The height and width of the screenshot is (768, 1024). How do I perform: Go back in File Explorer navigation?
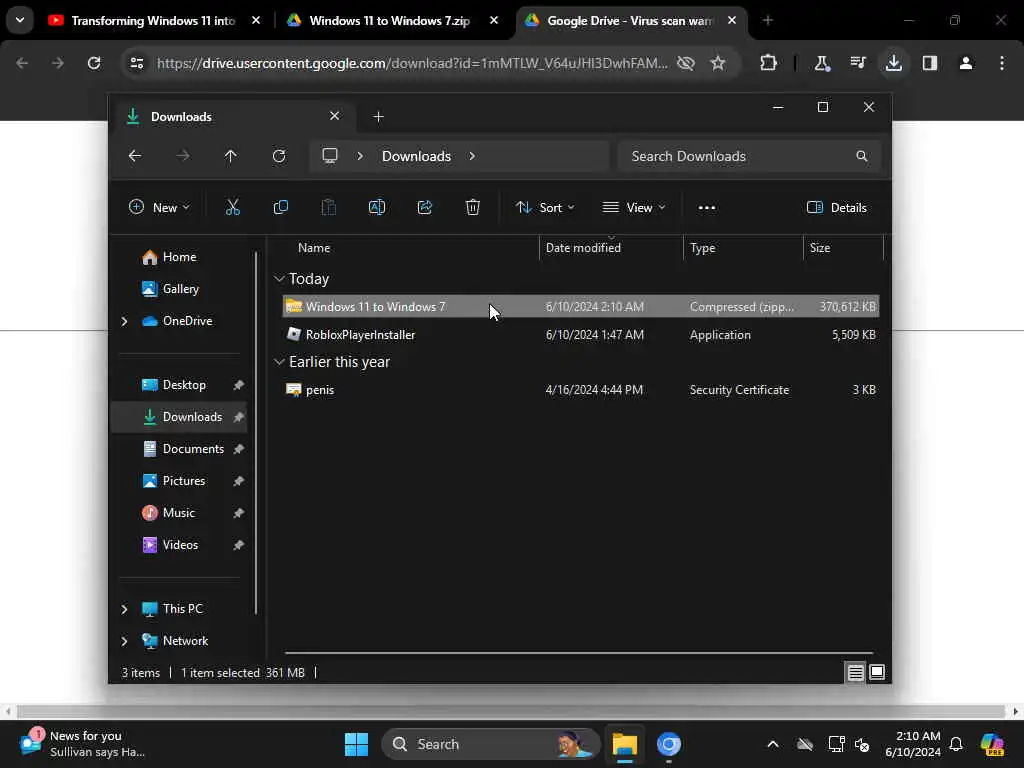[135, 156]
